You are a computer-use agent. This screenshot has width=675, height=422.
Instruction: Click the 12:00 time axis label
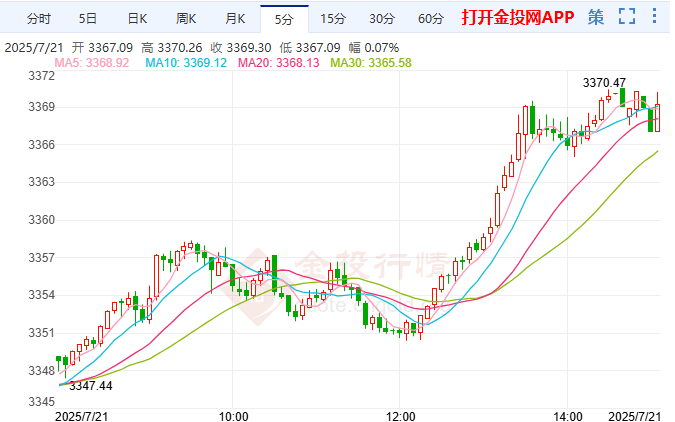(x=401, y=416)
